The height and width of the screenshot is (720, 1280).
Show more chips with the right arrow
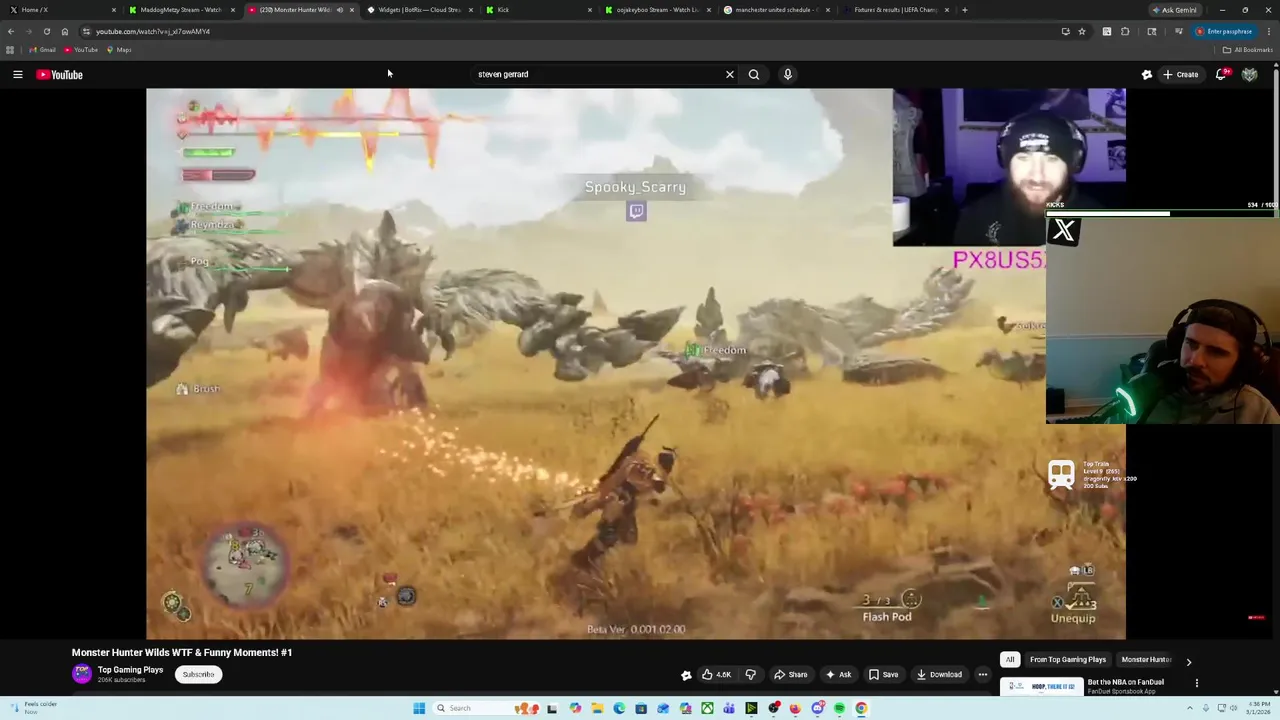click(1189, 661)
